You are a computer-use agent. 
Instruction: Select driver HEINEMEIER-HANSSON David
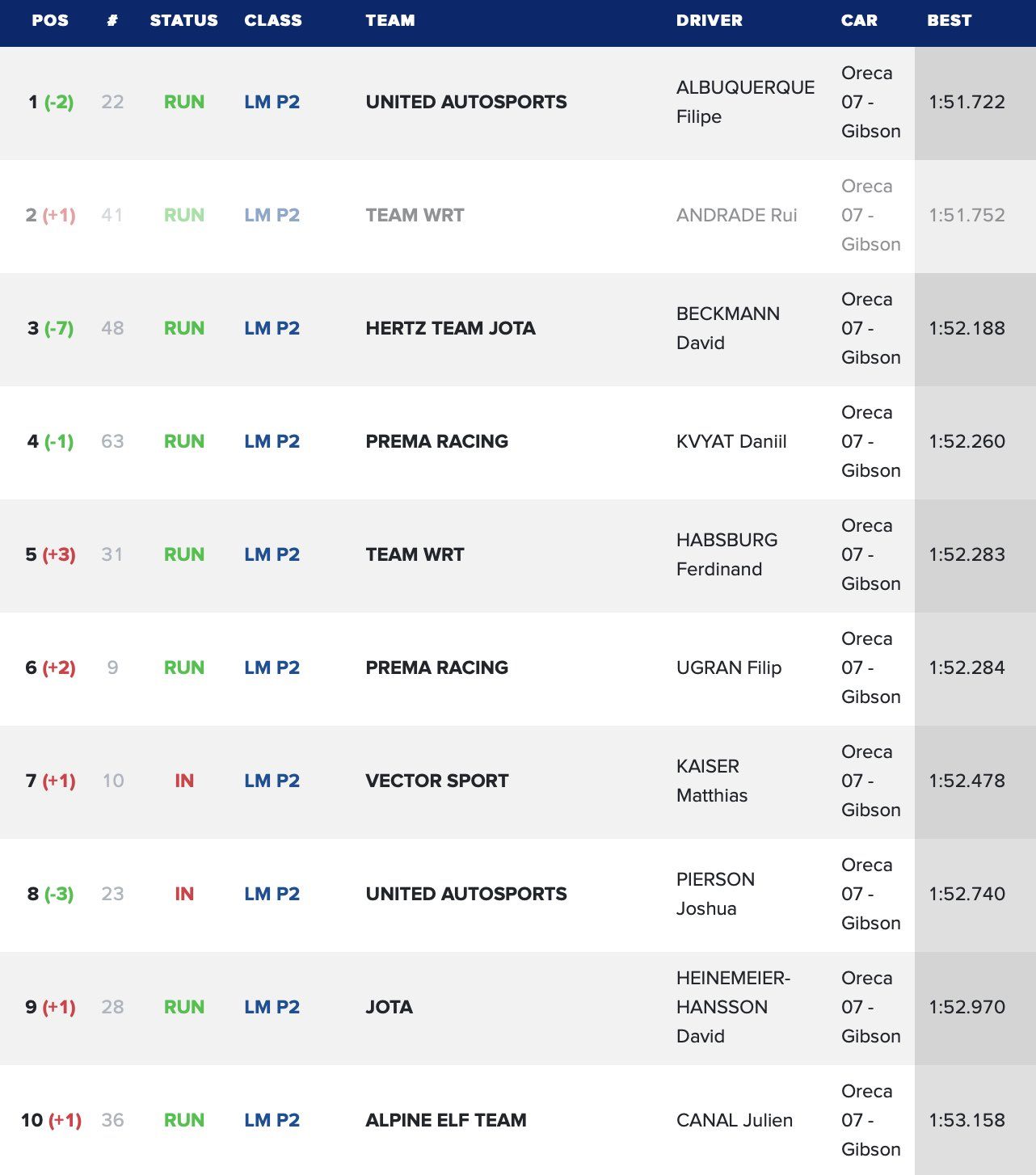(733, 1007)
